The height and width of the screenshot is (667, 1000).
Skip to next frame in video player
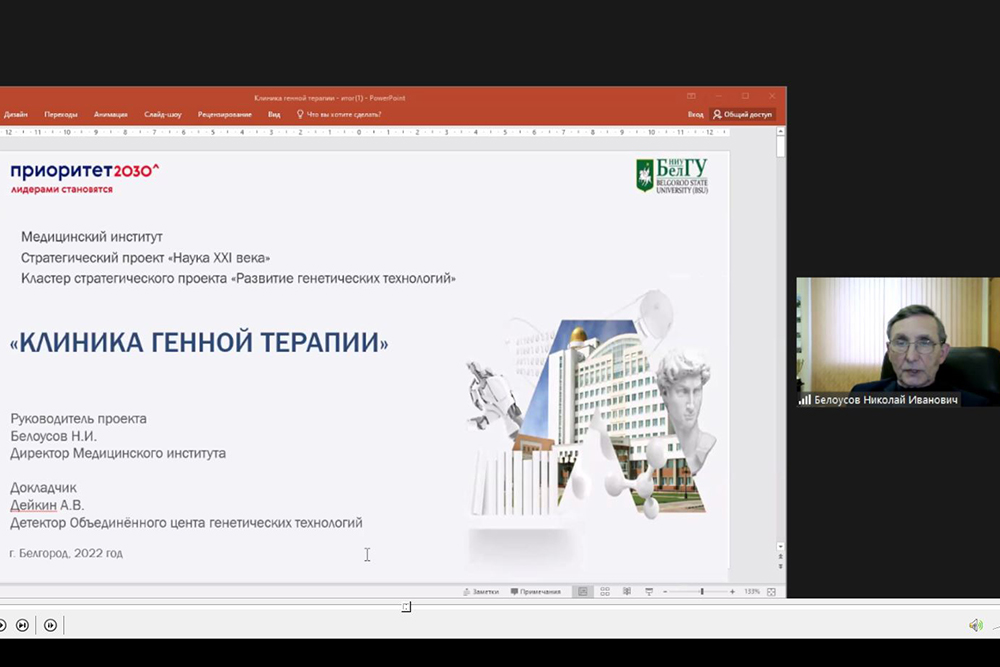[50, 626]
